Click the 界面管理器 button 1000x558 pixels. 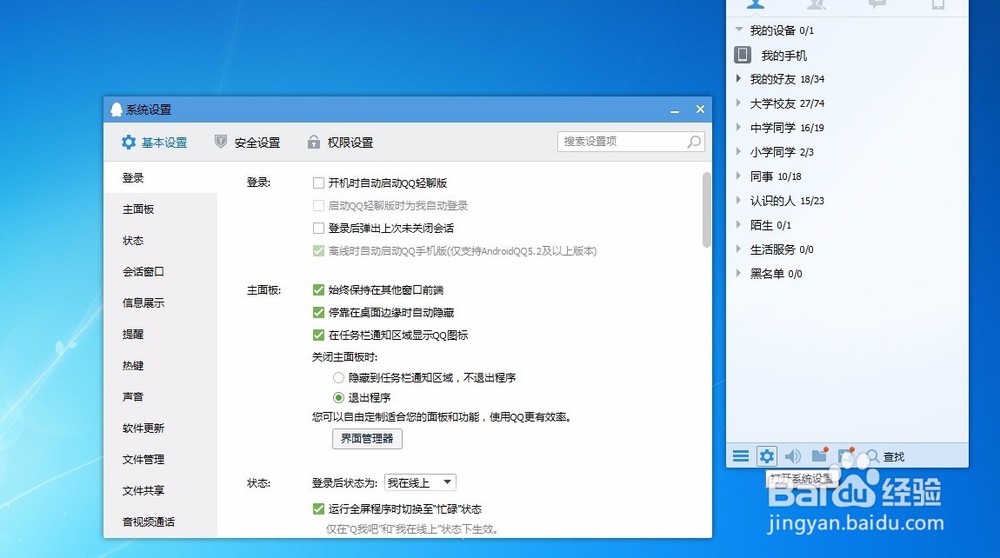(367, 438)
